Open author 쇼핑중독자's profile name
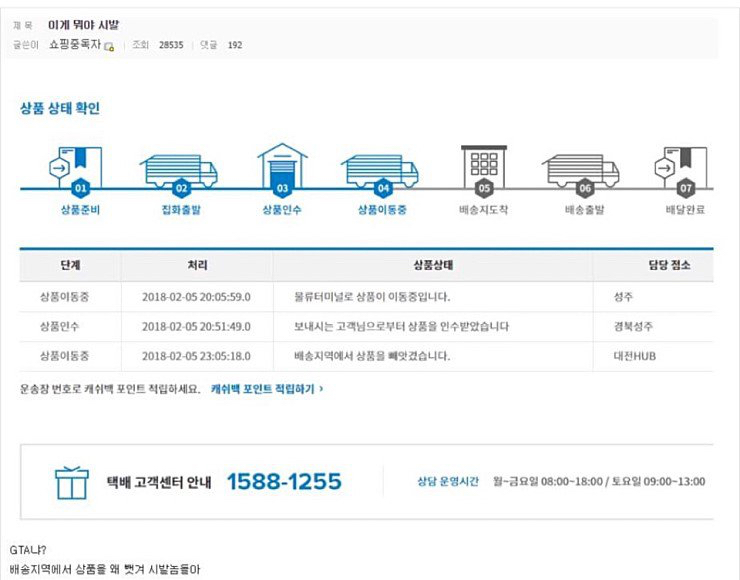The height and width of the screenshot is (580, 740). tap(75, 45)
